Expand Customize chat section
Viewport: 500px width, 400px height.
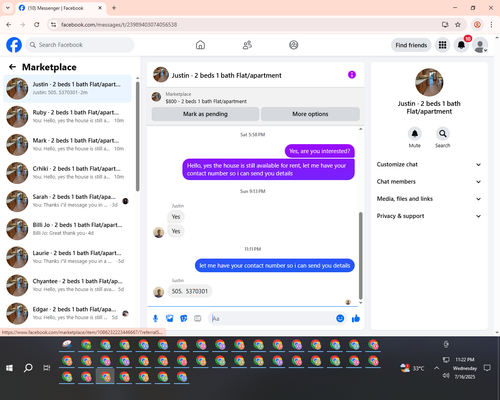pos(429,164)
